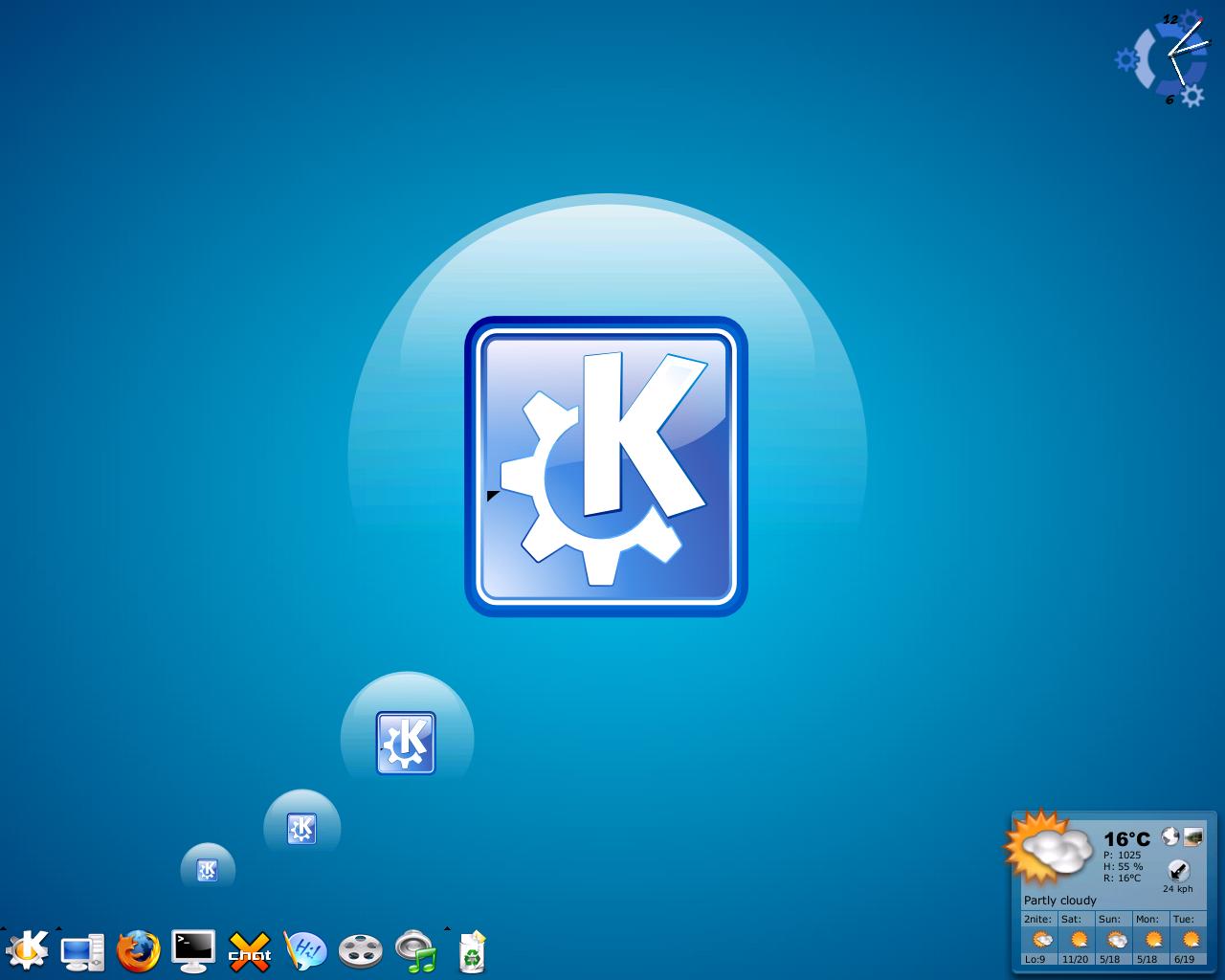Open the Konsole terminal icon

[193, 951]
